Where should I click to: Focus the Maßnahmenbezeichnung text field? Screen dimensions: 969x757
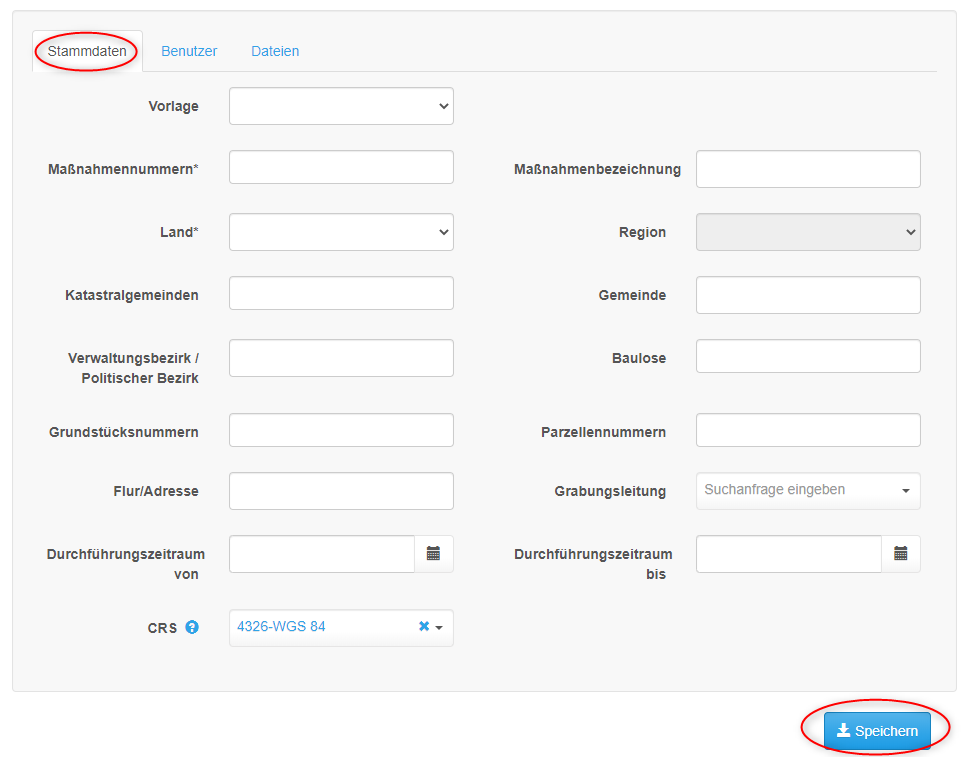(808, 169)
